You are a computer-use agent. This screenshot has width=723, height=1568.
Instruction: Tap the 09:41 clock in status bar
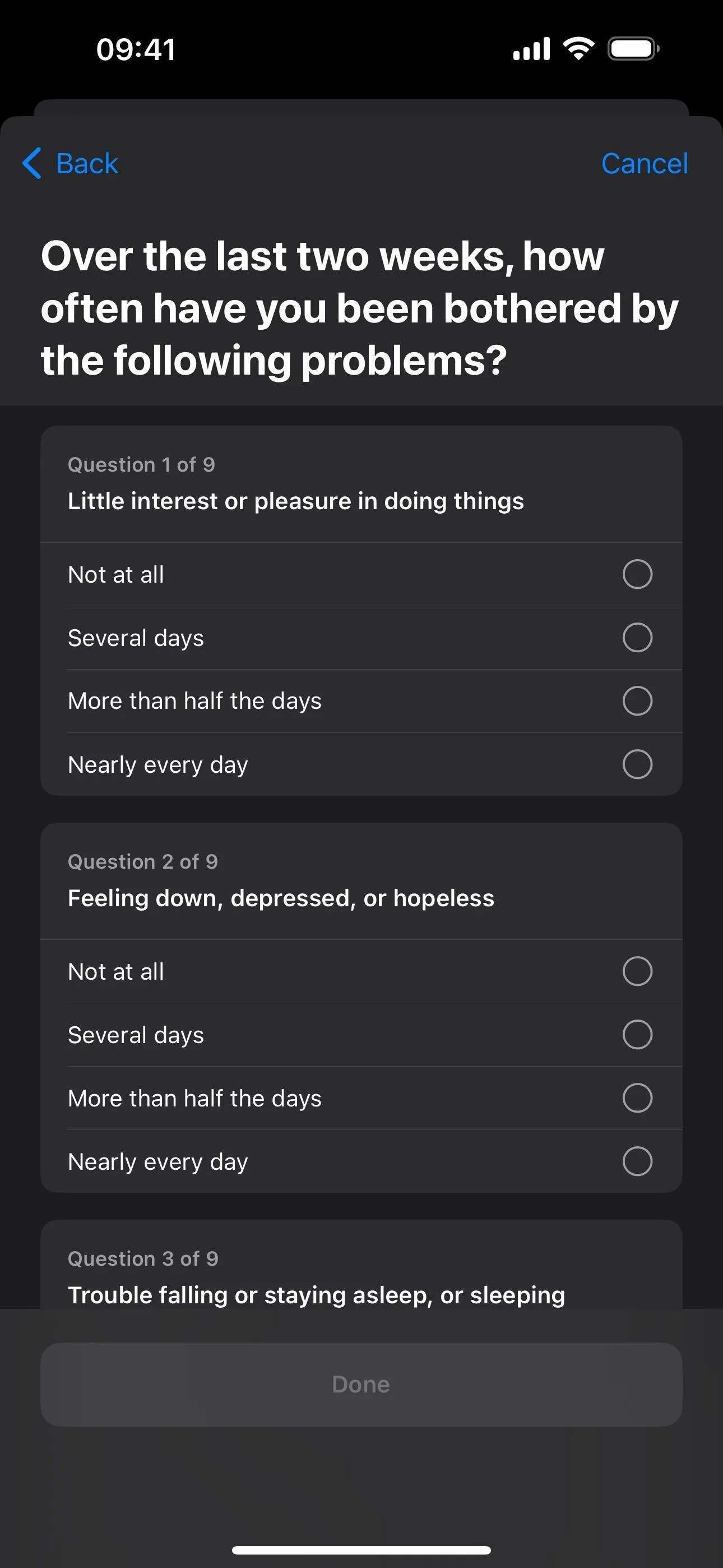(136, 49)
